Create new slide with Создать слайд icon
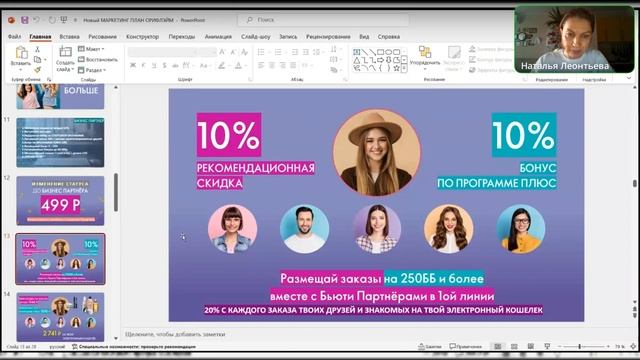This screenshot has width=640, height=360. (x=65, y=52)
